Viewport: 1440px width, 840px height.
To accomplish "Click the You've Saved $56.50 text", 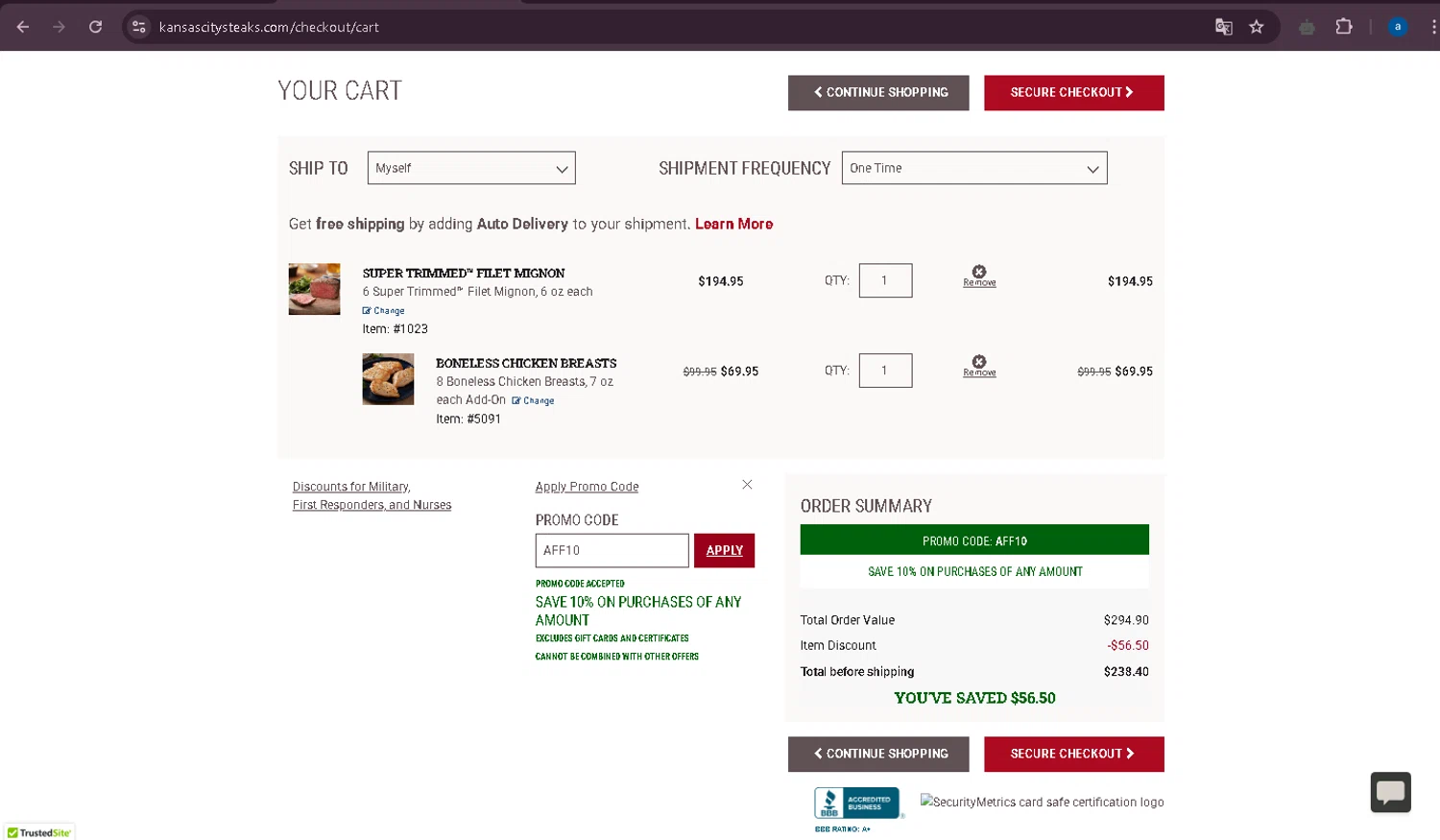I will 974,699.
